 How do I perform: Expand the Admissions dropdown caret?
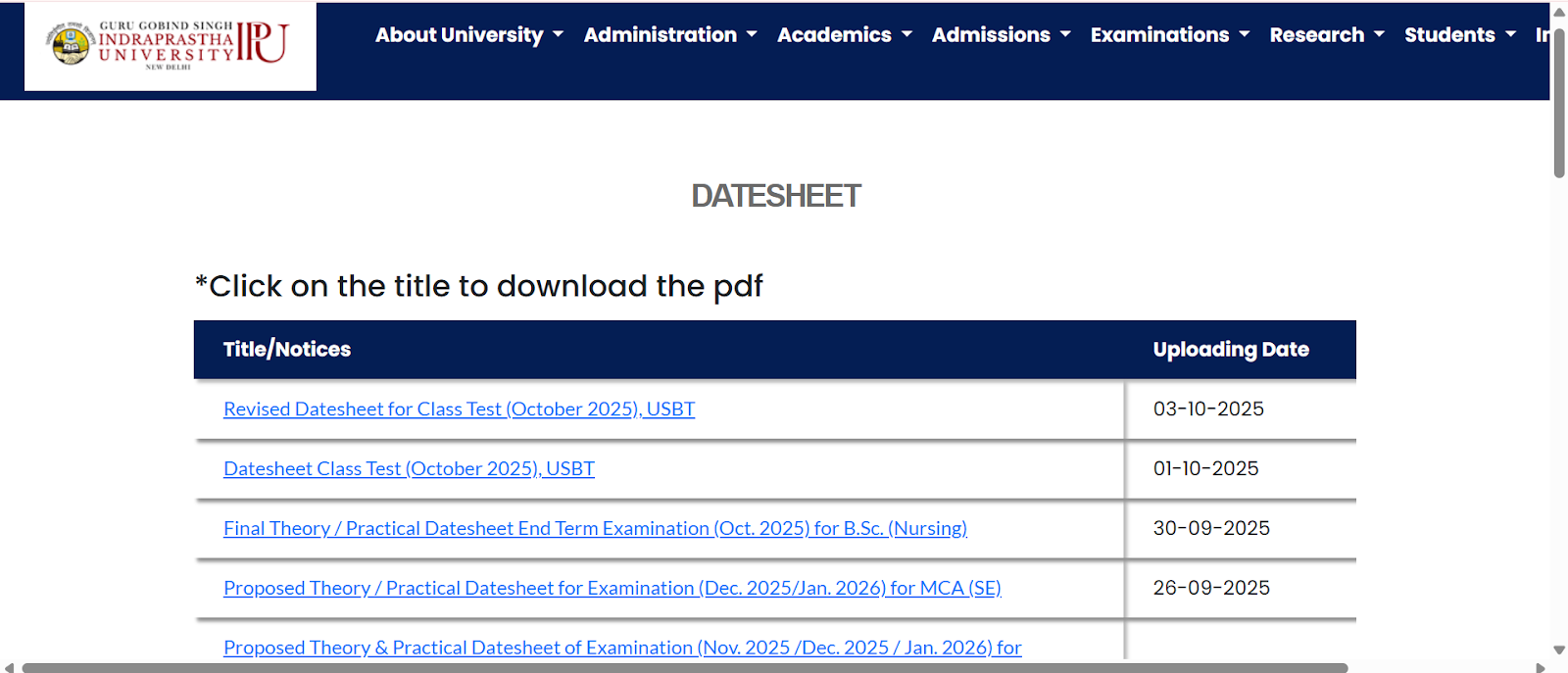pos(1065,34)
